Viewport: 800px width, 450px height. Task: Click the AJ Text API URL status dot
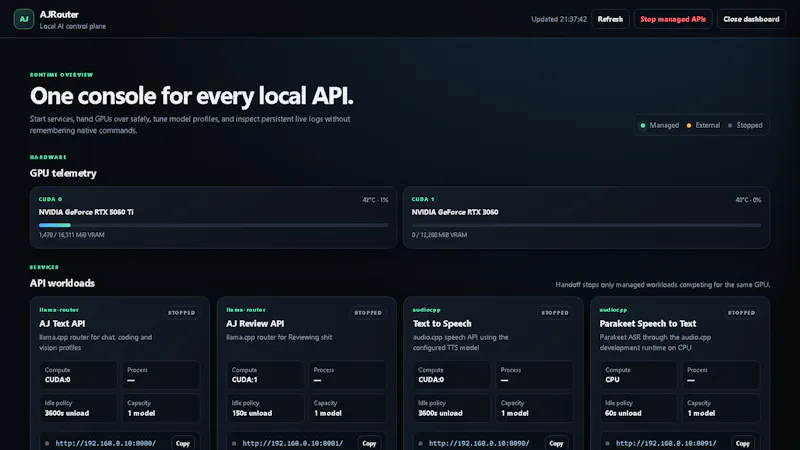[x=47, y=443]
